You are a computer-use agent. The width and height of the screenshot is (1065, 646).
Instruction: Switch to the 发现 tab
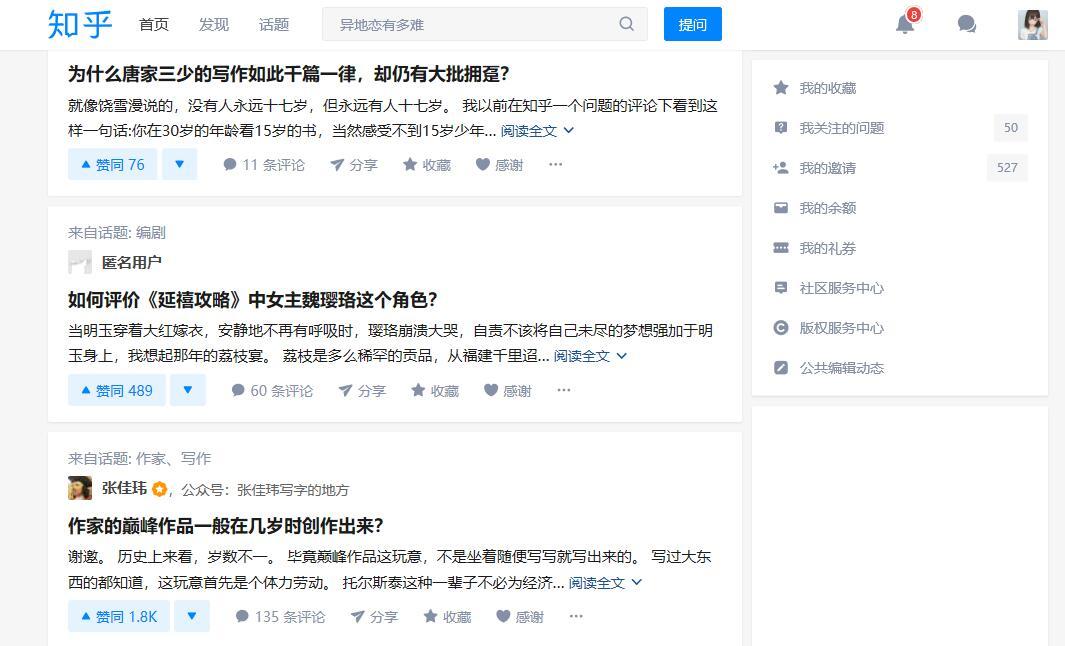[213, 24]
